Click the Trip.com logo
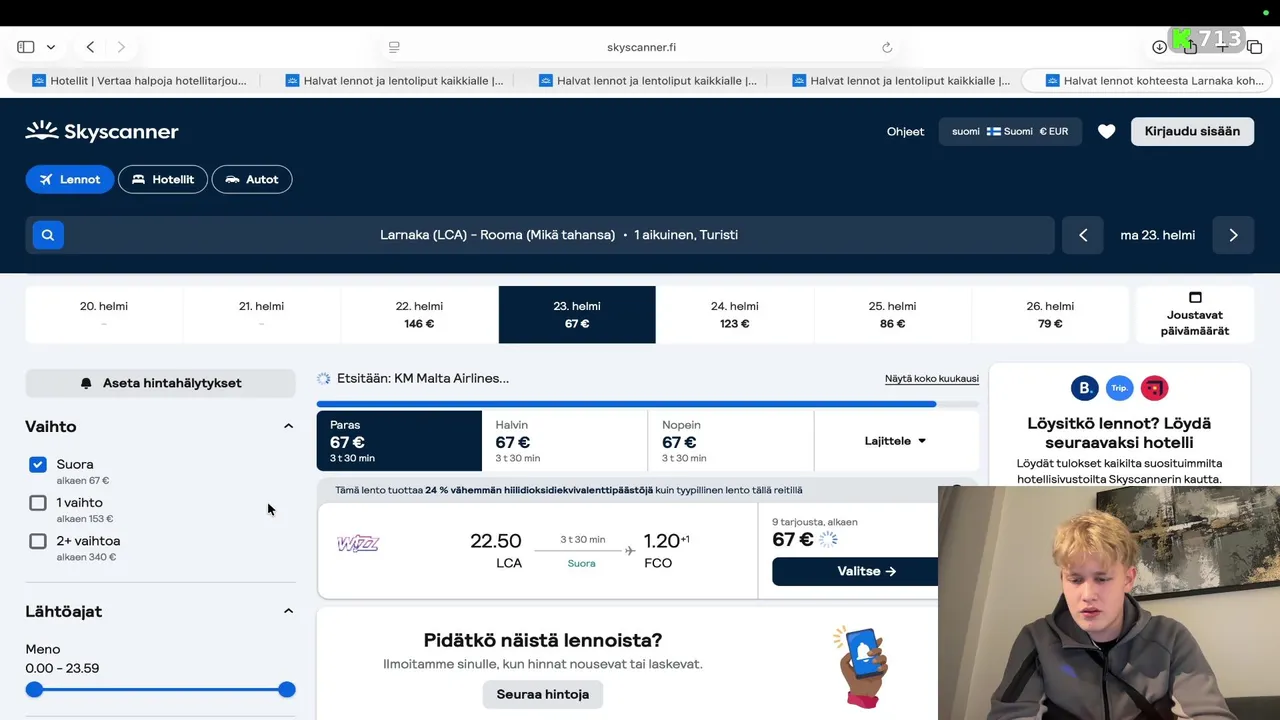This screenshot has width=1280, height=720. [x=1119, y=388]
